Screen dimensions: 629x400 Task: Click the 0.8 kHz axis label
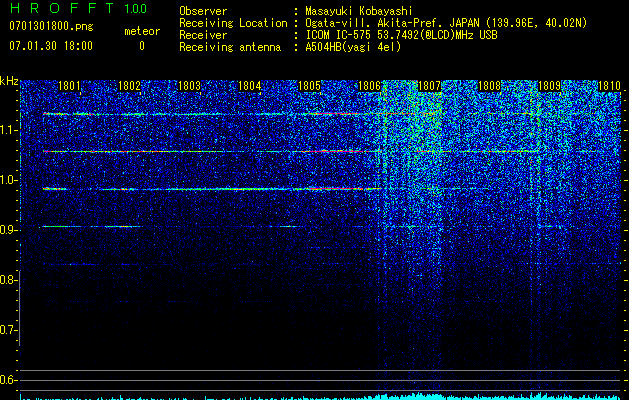coord(9,280)
